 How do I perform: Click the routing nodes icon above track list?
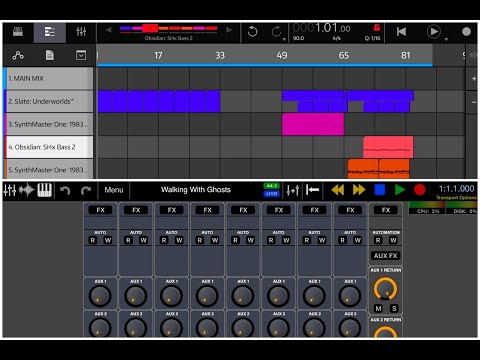18,55
